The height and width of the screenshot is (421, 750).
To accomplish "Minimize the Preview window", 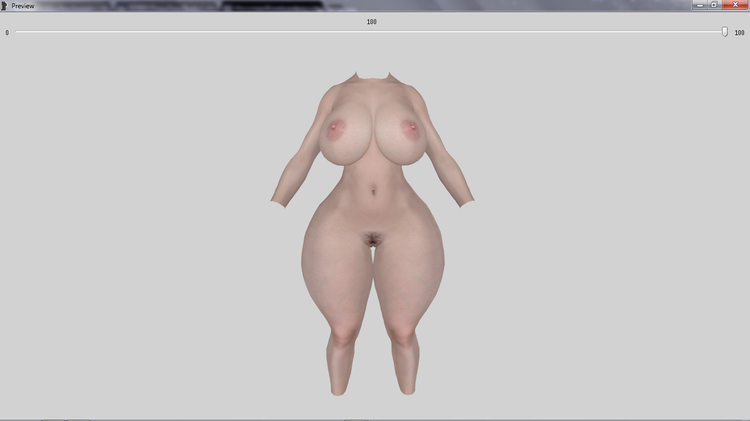I will [700, 5].
